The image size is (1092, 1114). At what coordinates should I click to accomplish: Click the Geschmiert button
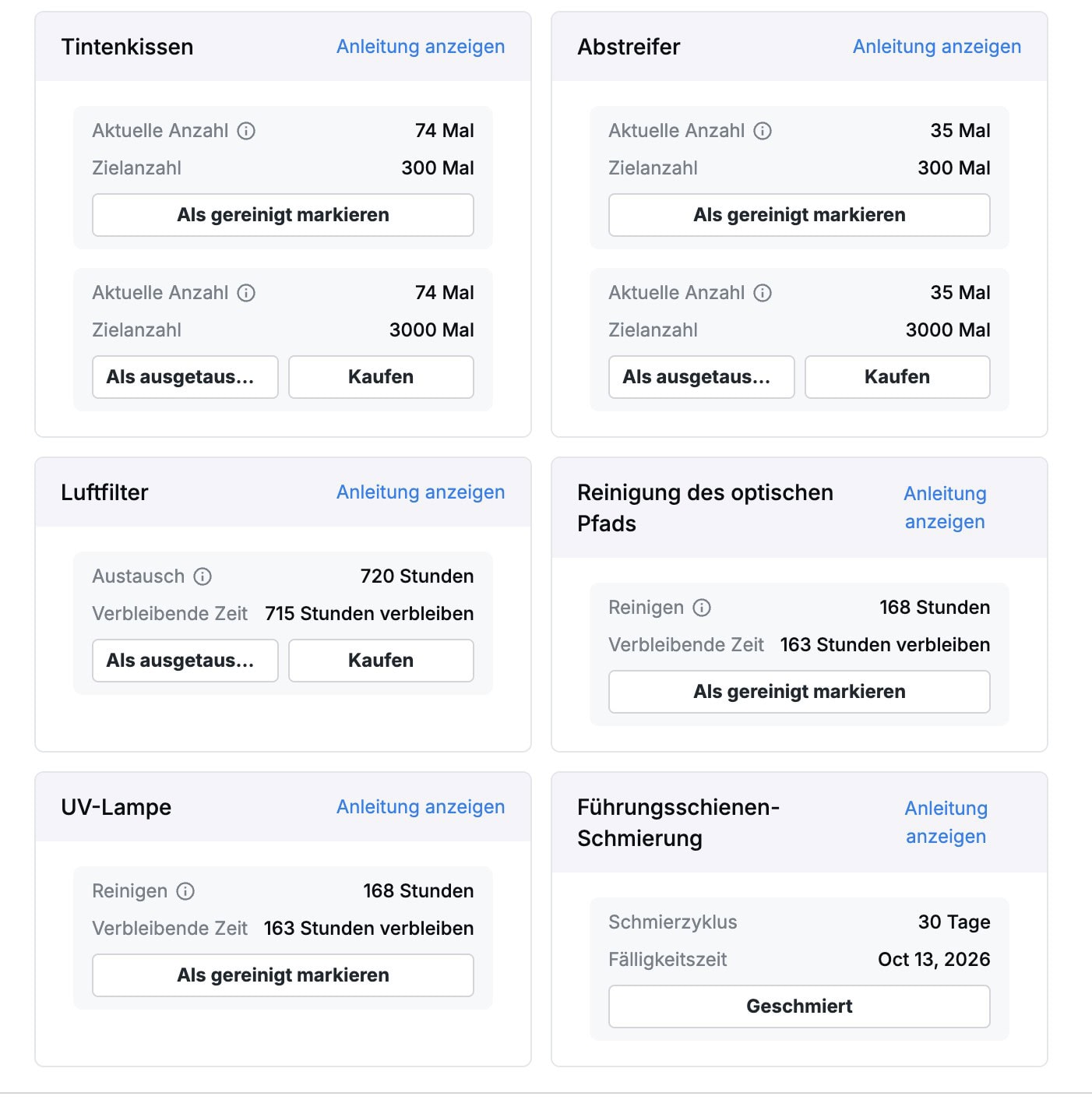pyautogui.click(x=799, y=1006)
